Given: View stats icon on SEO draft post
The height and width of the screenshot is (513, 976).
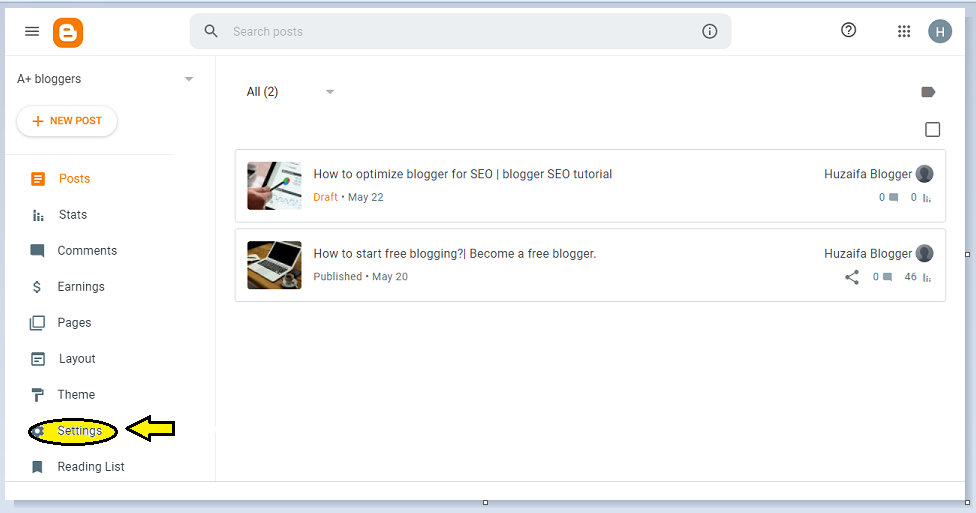Looking at the screenshot, I should pyautogui.click(x=927, y=198).
